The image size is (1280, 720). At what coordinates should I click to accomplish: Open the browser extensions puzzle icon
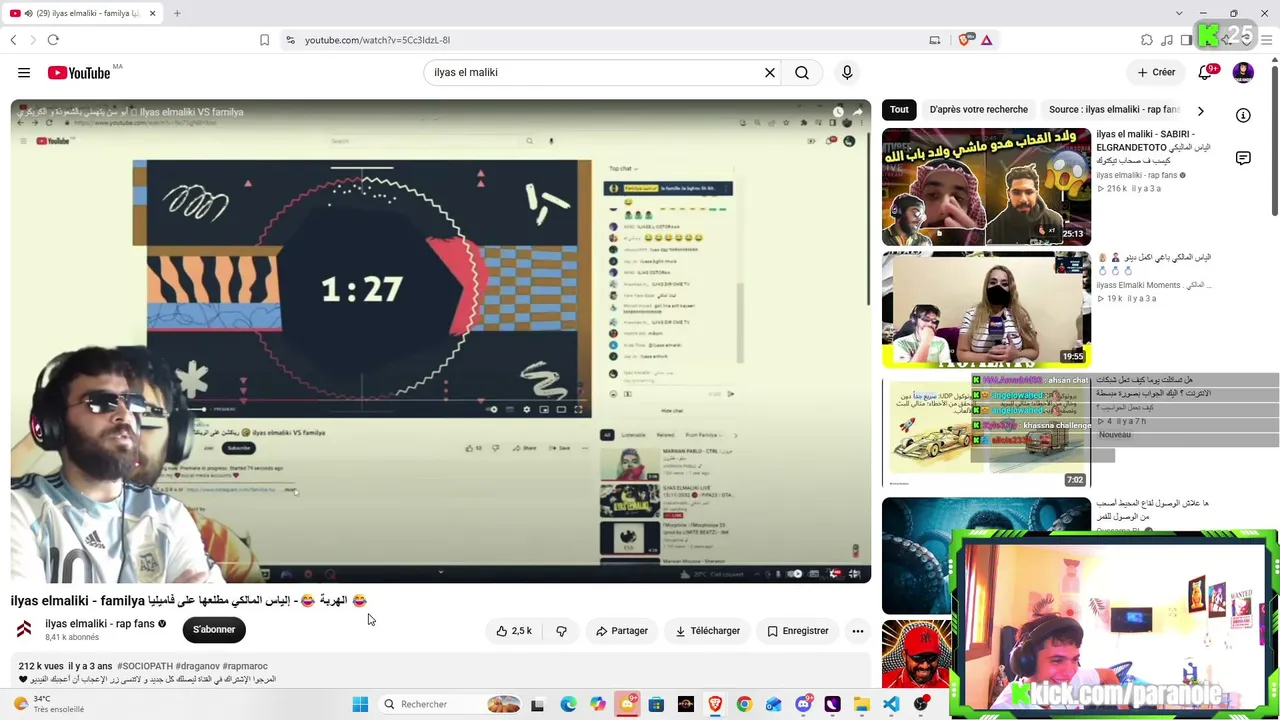1147,40
